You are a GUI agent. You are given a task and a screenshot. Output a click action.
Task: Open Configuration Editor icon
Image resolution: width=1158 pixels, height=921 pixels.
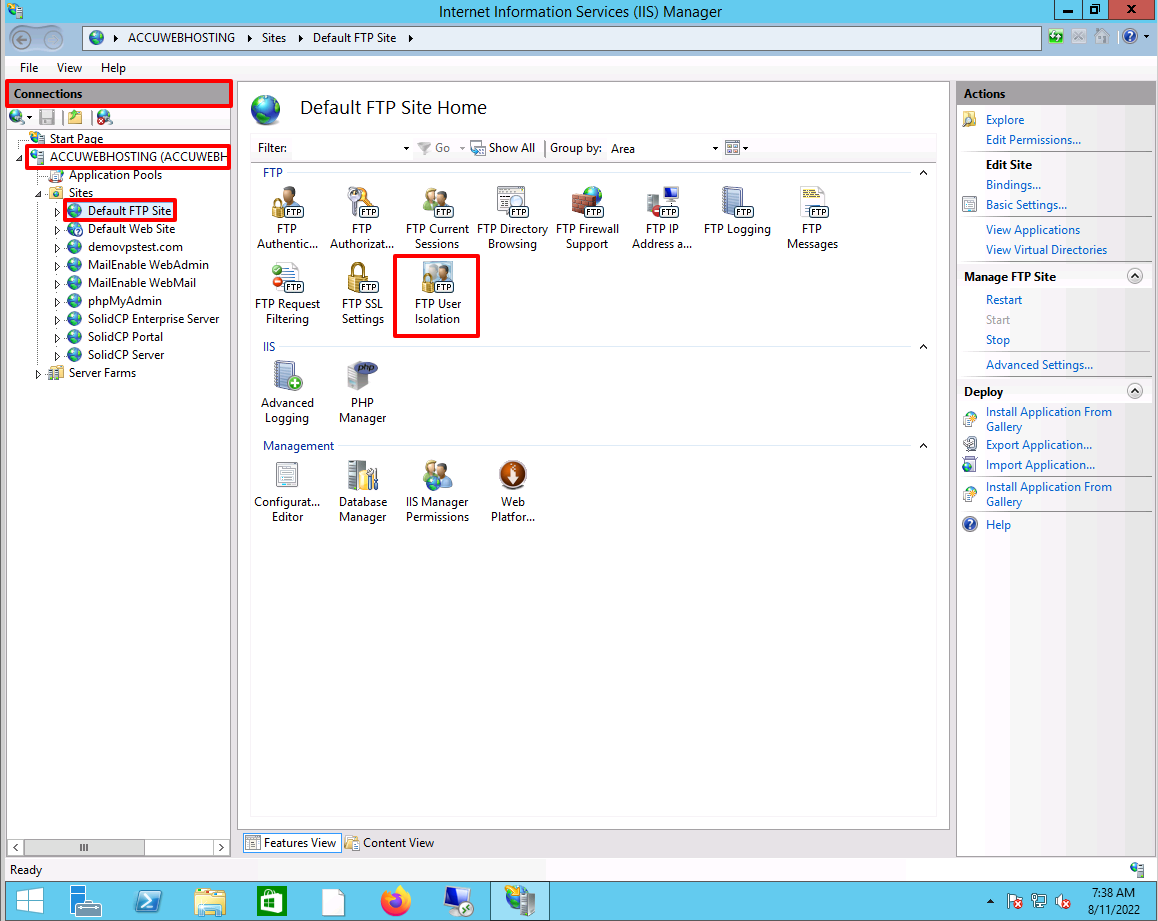[x=287, y=492]
